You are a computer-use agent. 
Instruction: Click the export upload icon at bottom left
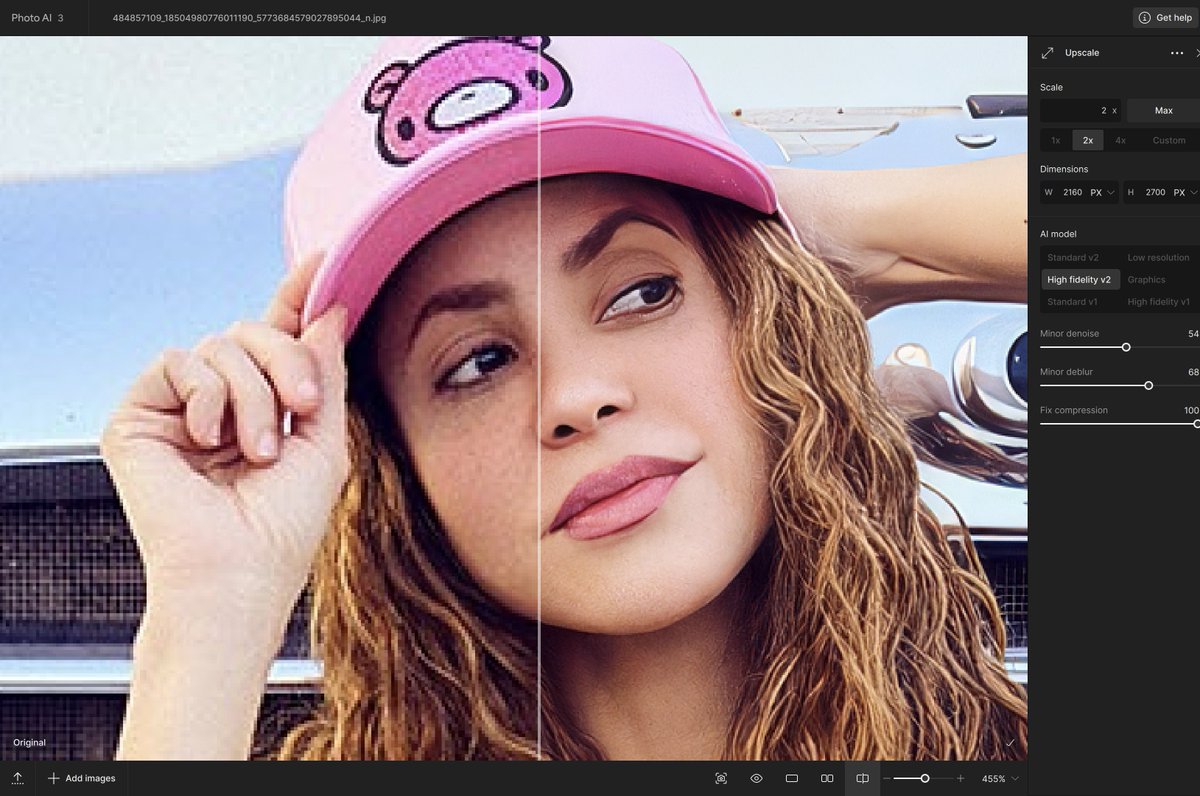click(18, 778)
